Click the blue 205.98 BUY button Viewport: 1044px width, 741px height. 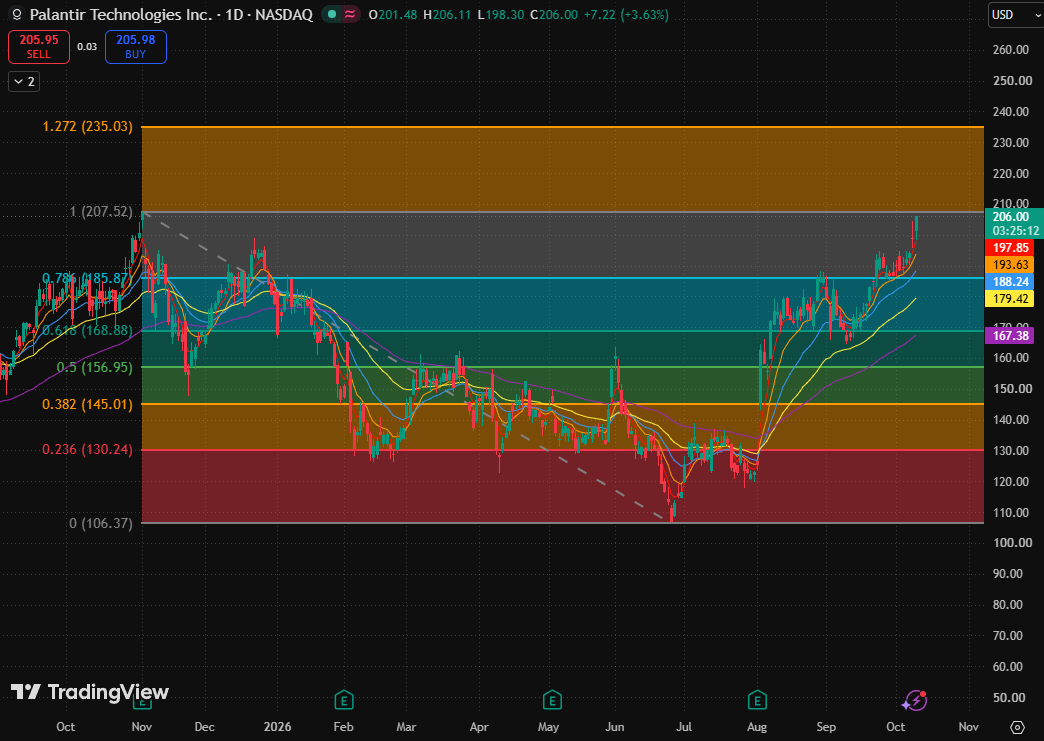(136, 47)
